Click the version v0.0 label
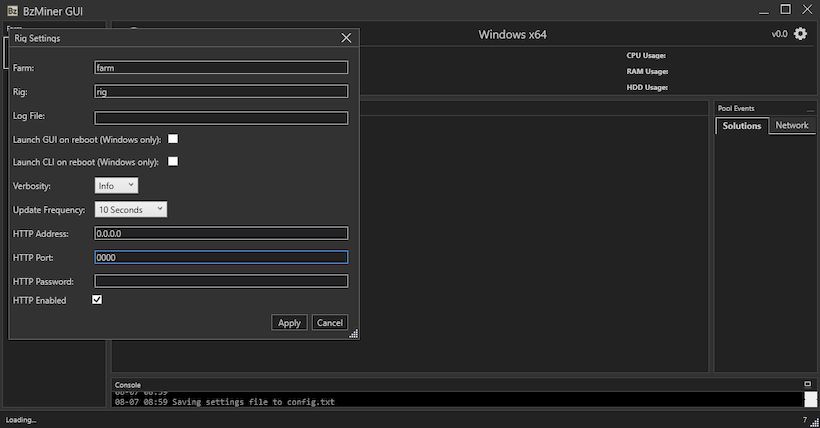The height and width of the screenshot is (428, 820). click(x=779, y=34)
